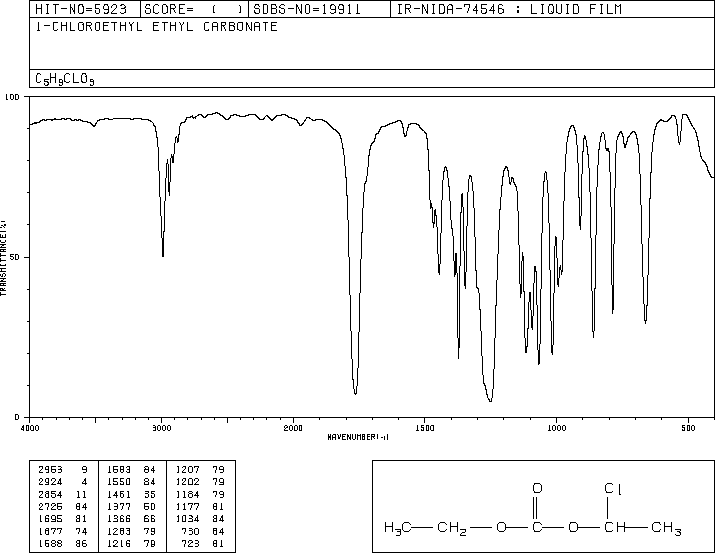Click the 2726 peak table entry
This screenshot has width=715, height=553.
(x=50, y=506)
